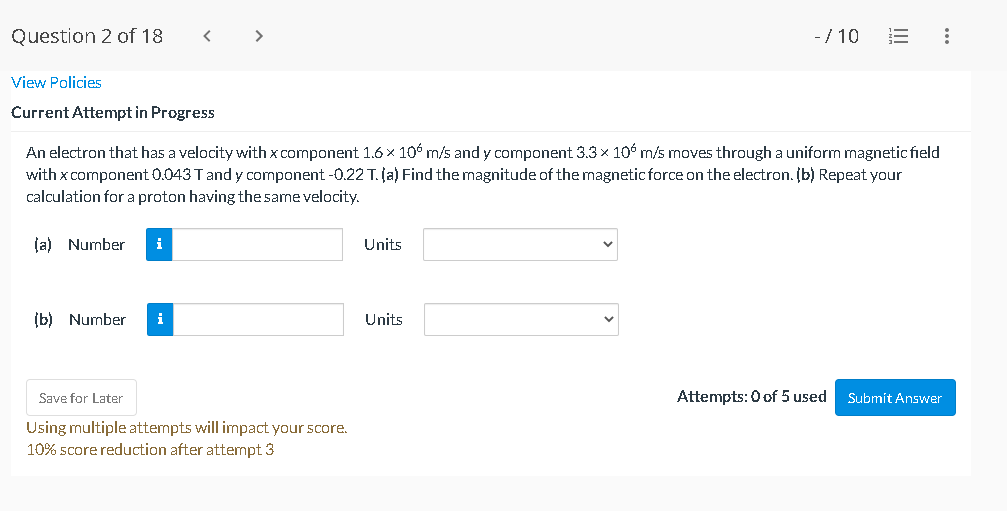
Task: Open the Units dropdown for part (b)
Action: click(x=521, y=320)
